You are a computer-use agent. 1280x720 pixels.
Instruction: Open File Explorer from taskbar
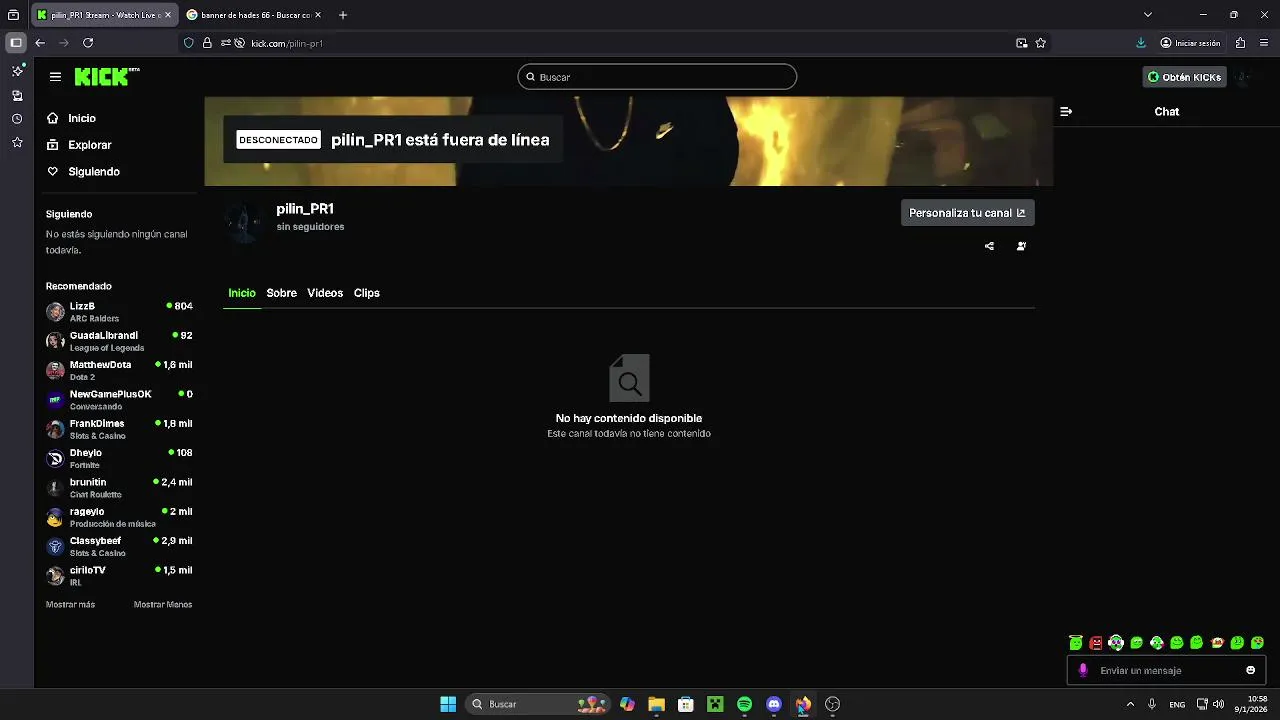656,704
